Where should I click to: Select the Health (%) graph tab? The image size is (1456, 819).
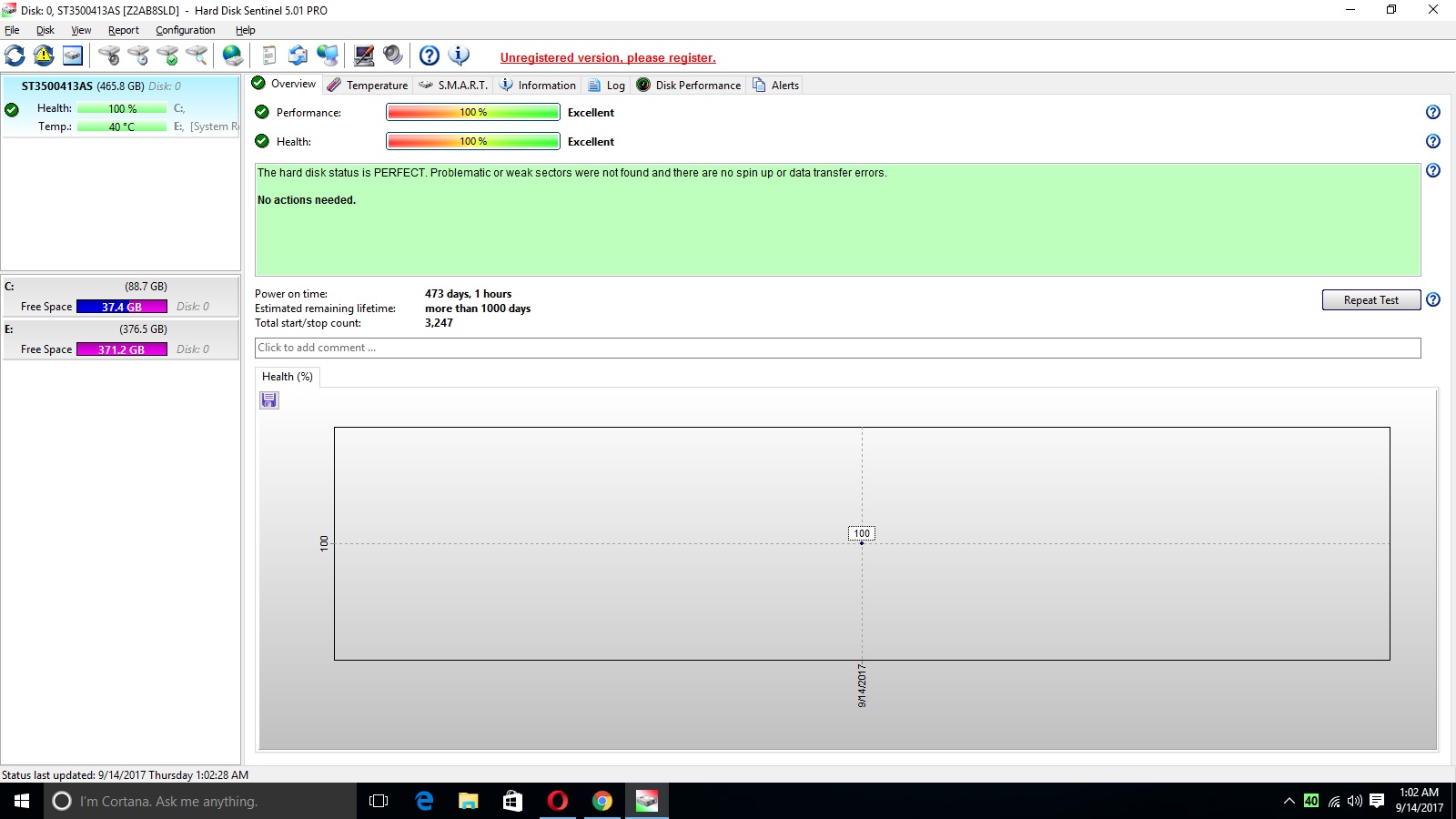click(x=288, y=377)
